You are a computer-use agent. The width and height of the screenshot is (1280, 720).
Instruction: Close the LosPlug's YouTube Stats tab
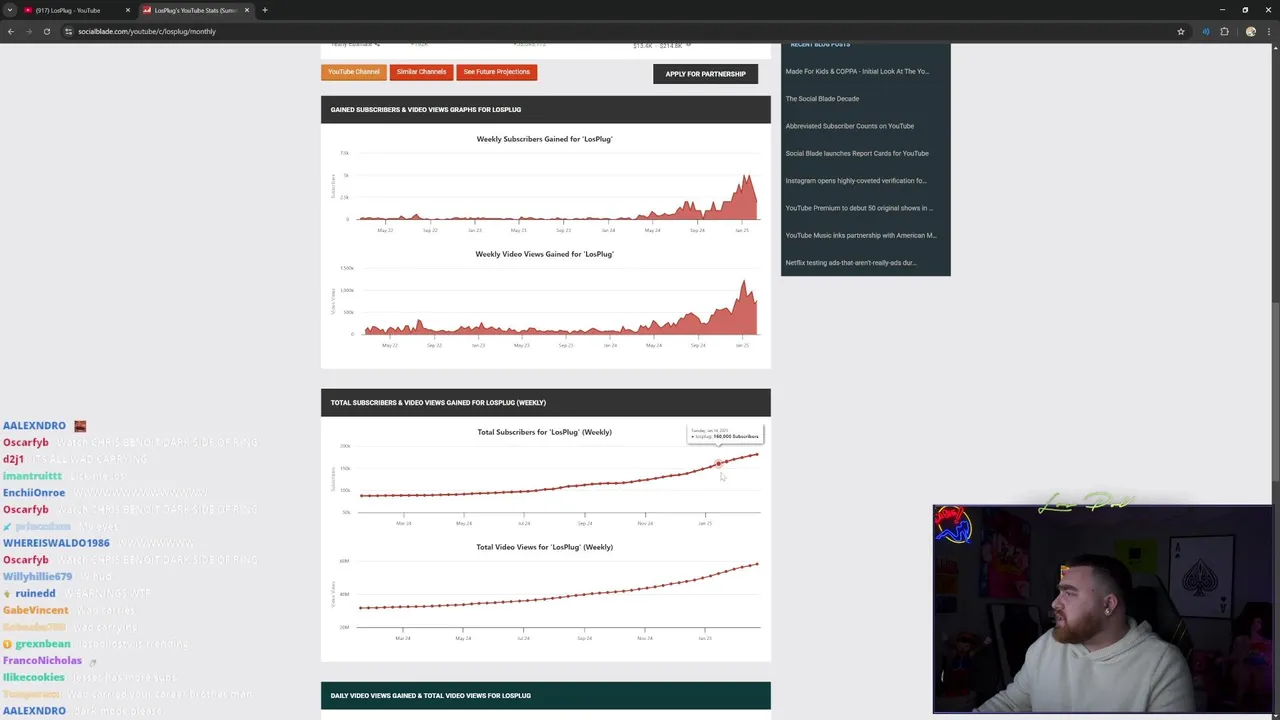[x=247, y=10]
